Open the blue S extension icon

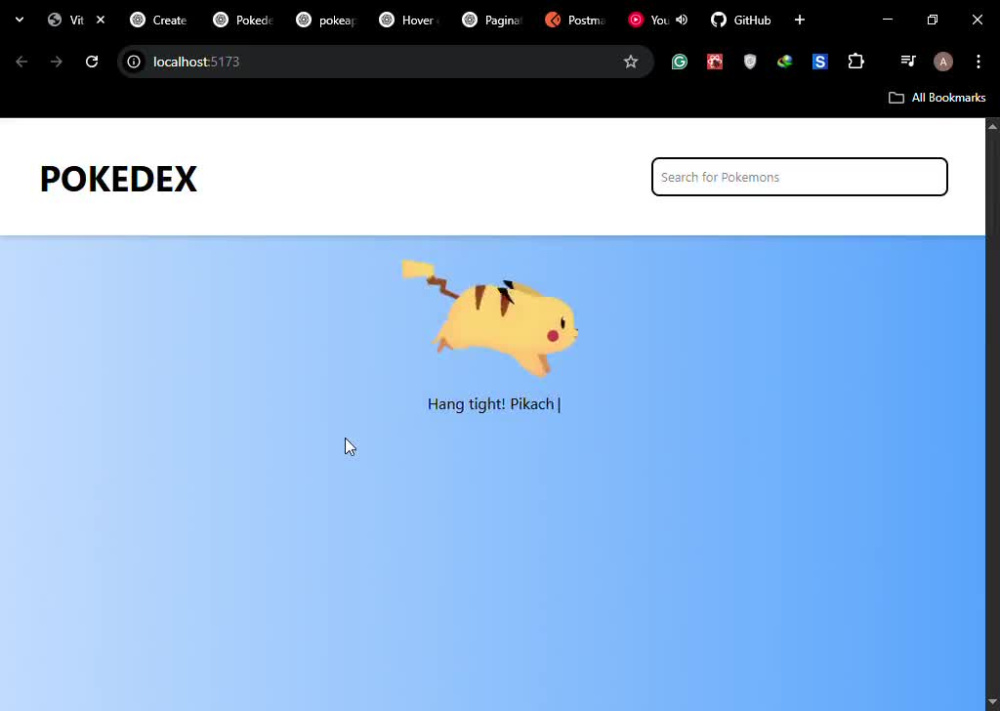(820, 61)
